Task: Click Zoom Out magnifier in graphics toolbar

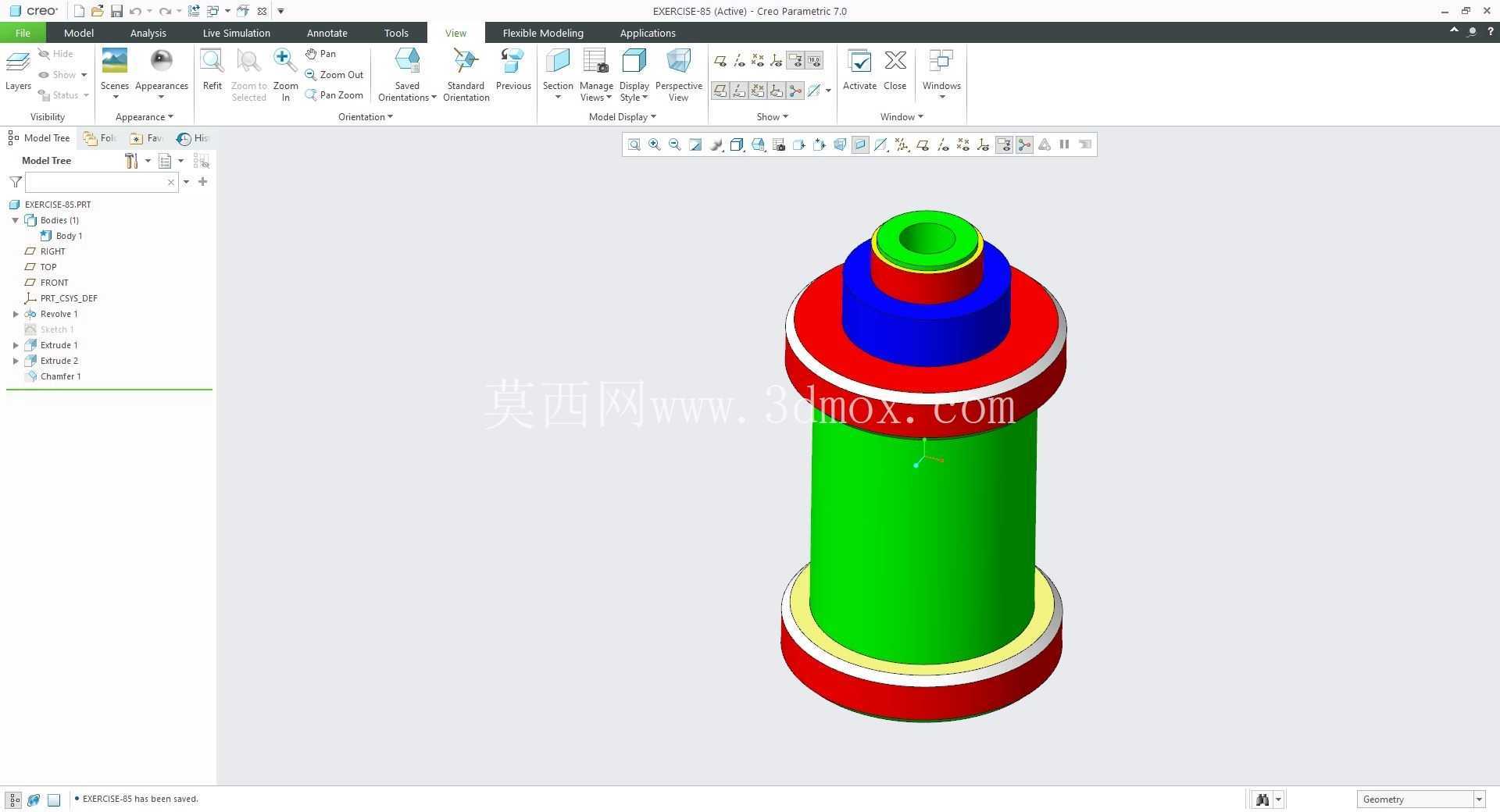Action: pos(675,144)
